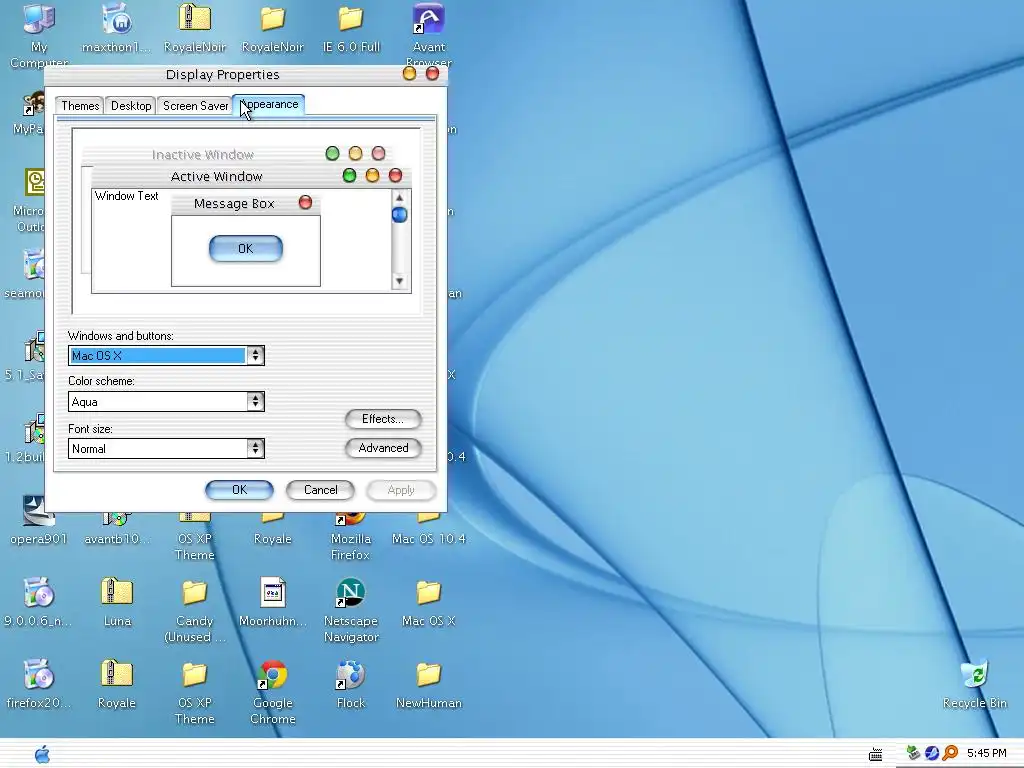
Task: Click the Window Text sample in preview
Action: (x=127, y=196)
